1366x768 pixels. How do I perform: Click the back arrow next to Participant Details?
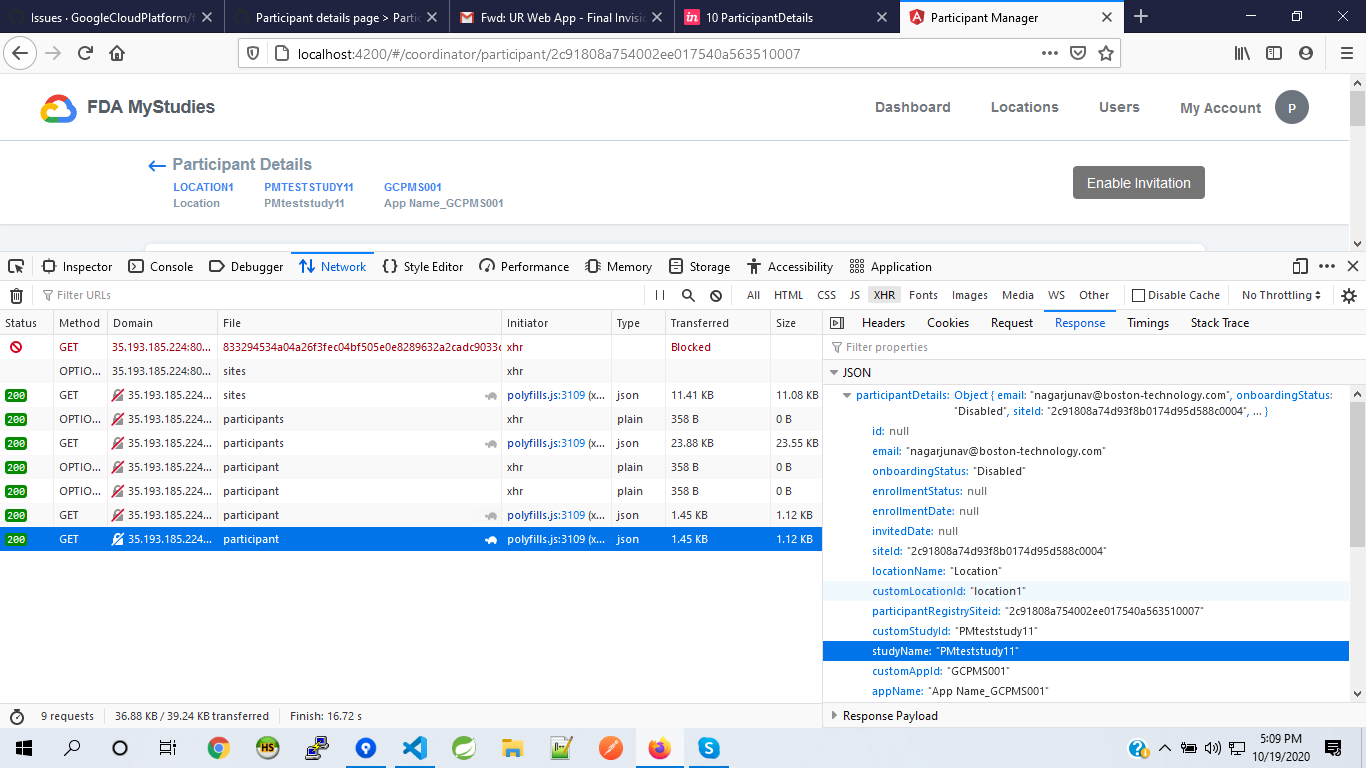(157, 166)
